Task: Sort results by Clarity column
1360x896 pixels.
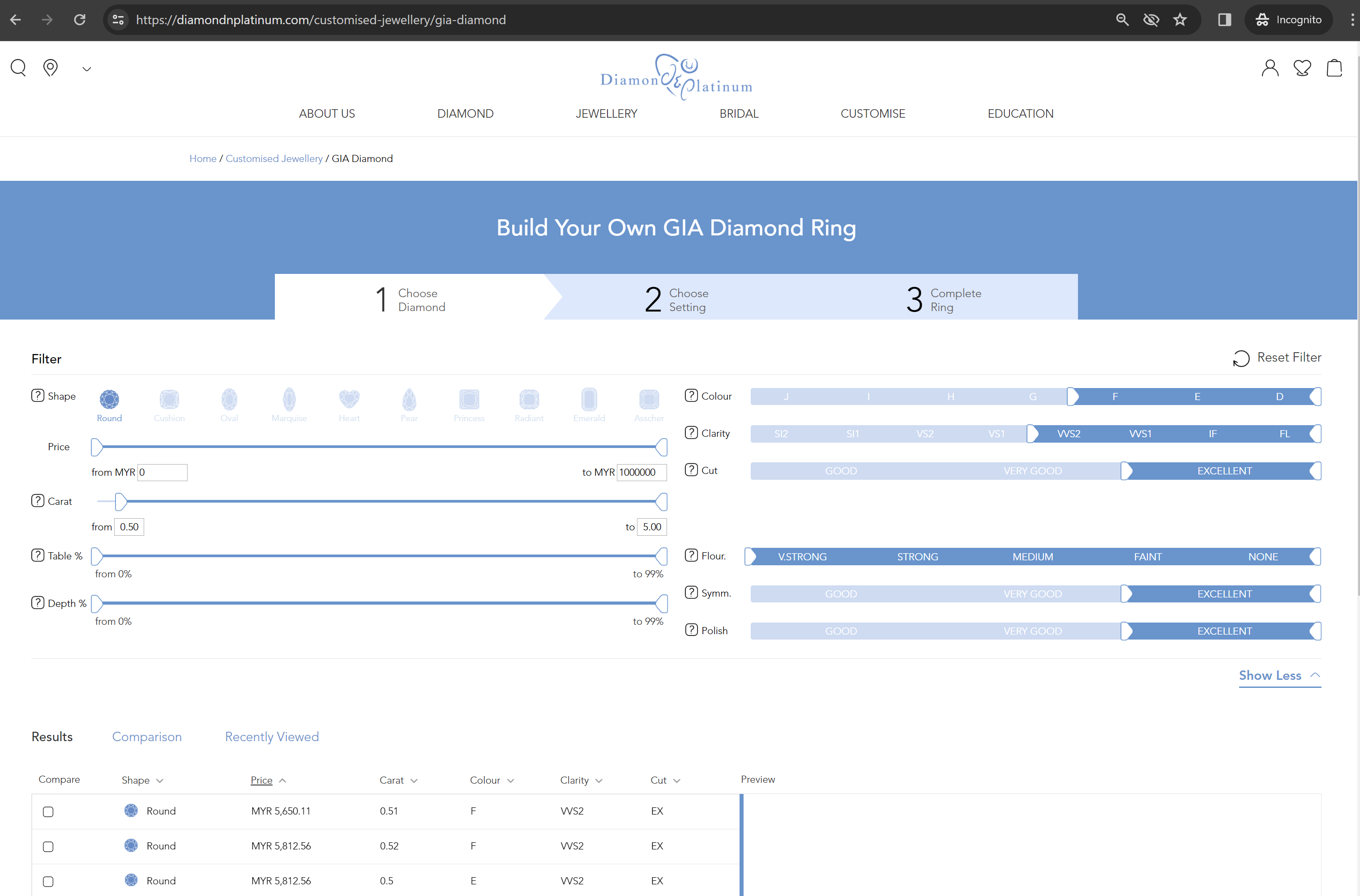Action: pos(581,781)
